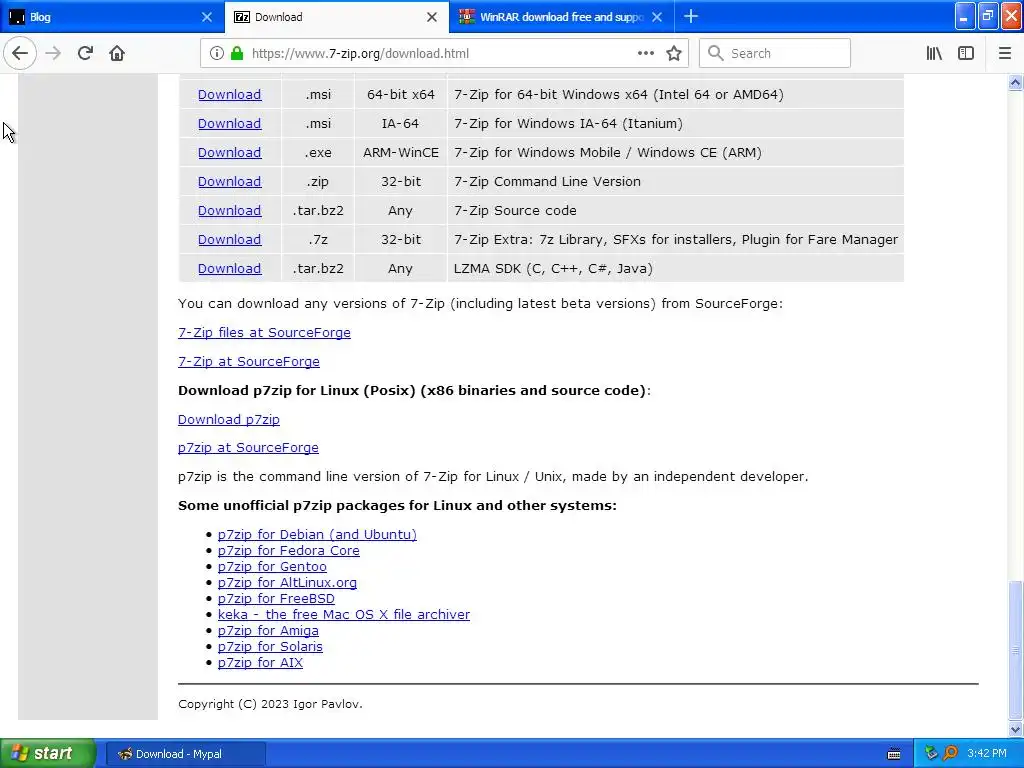
Task: Close the WinRAR tab
Action: 657,17
